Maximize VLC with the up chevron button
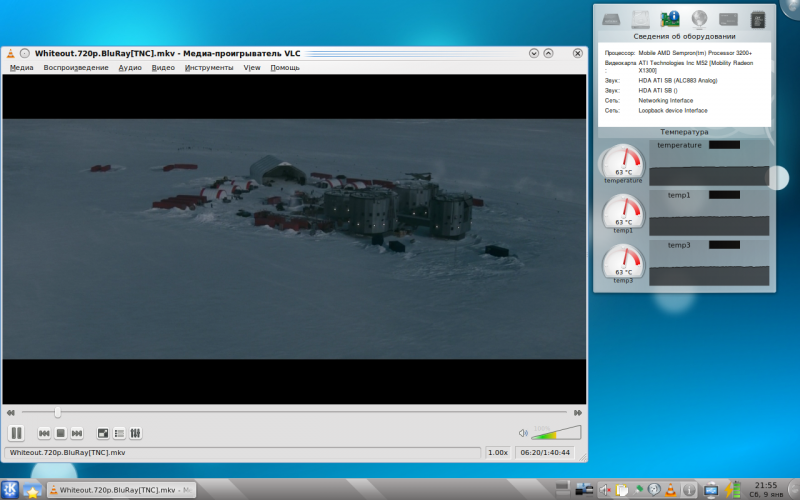Image resolution: width=800 pixels, height=500 pixels. [548, 53]
